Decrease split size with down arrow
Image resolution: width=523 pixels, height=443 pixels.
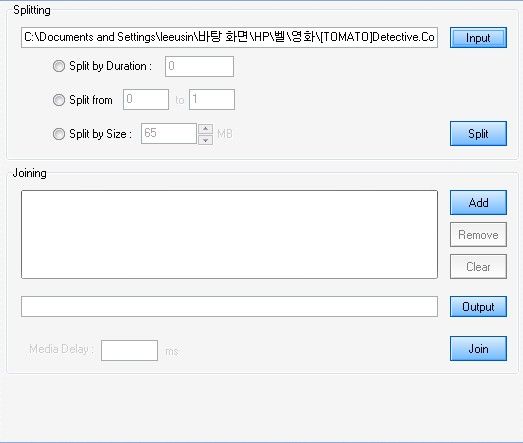[x=205, y=140]
